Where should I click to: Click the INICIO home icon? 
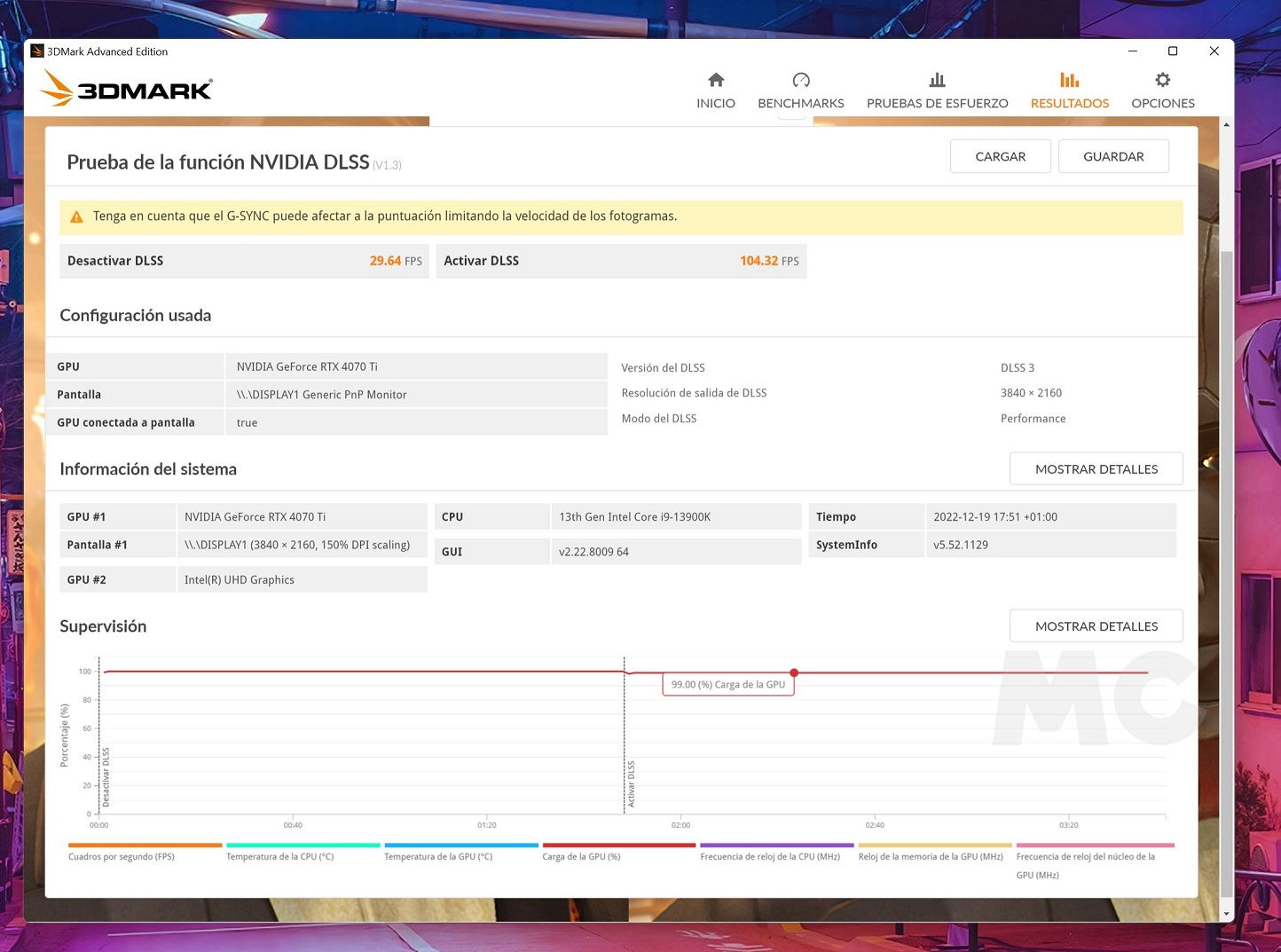(x=716, y=80)
